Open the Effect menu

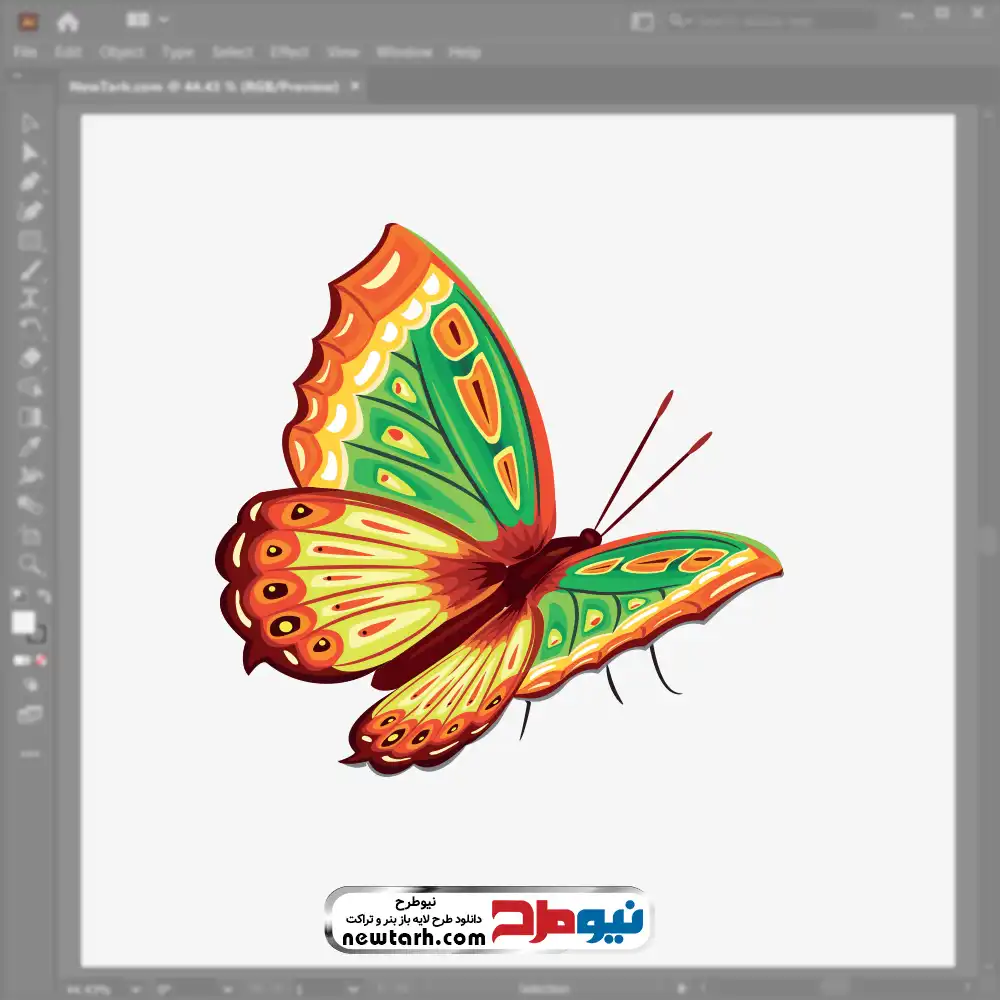289,52
